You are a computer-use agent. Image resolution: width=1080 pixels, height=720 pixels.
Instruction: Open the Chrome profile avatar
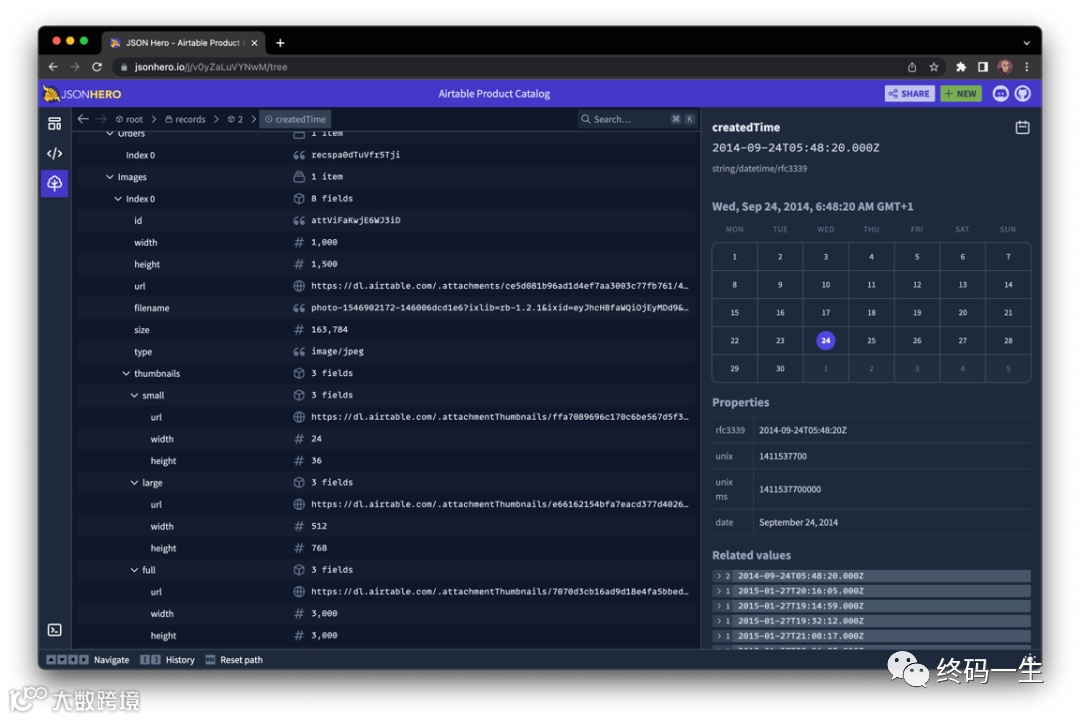pos(1005,67)
